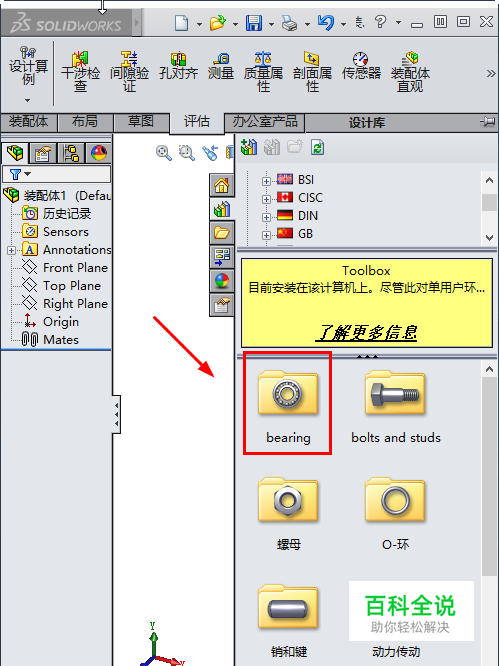Viewport: 499px width, 666px height.
Task: Pin the 设计库 panel
Action: pyautogui.click(x=487, y=122)
